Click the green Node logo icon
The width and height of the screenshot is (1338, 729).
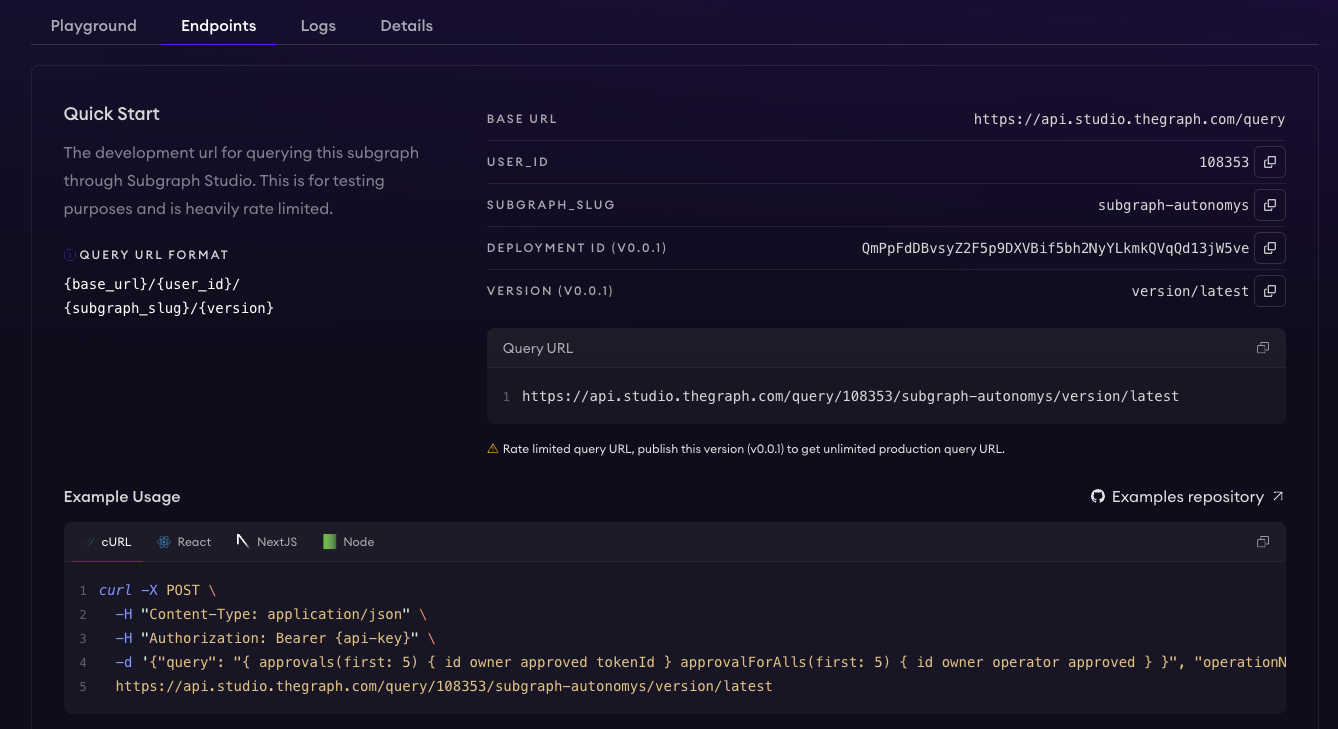pyautogui.click(x=329, y=542)
